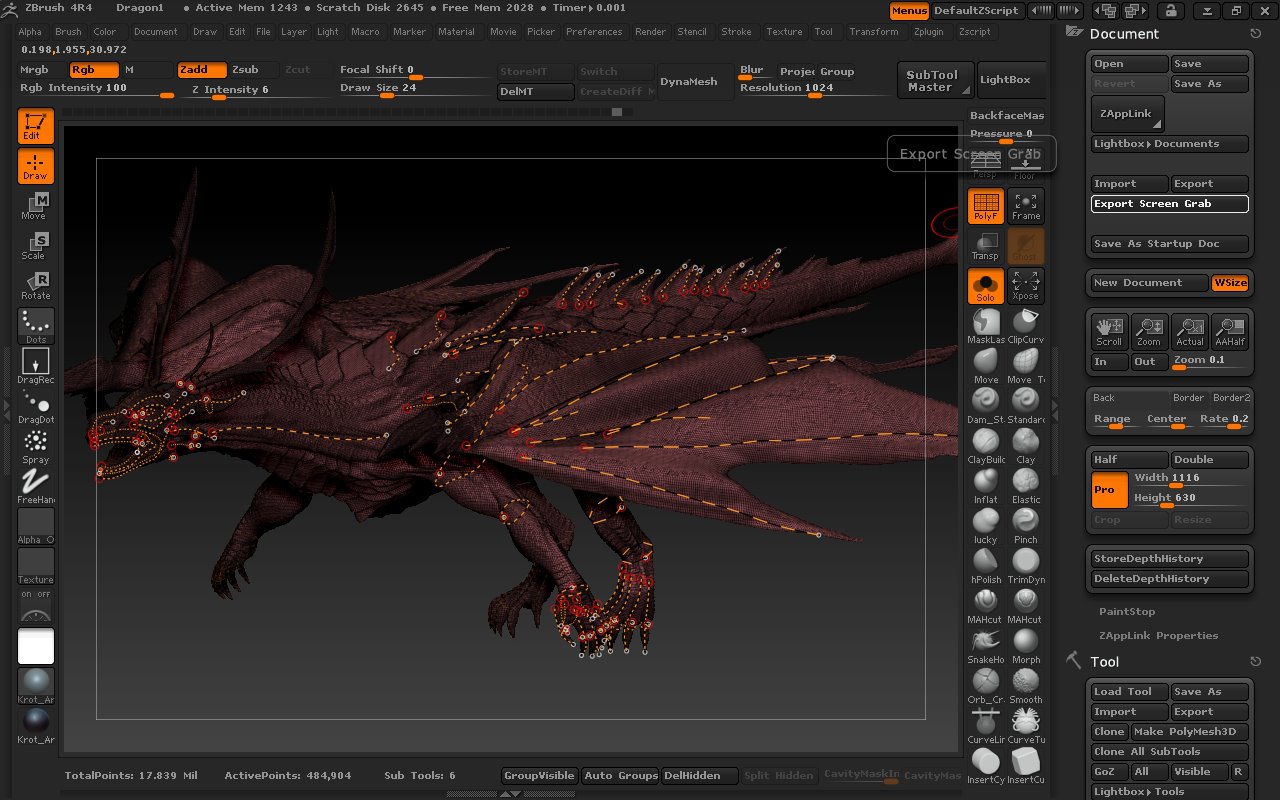Viewport: 1280px width, 800px height.
Task: Toggle the PolyF wireframe display
Action: 986,206
